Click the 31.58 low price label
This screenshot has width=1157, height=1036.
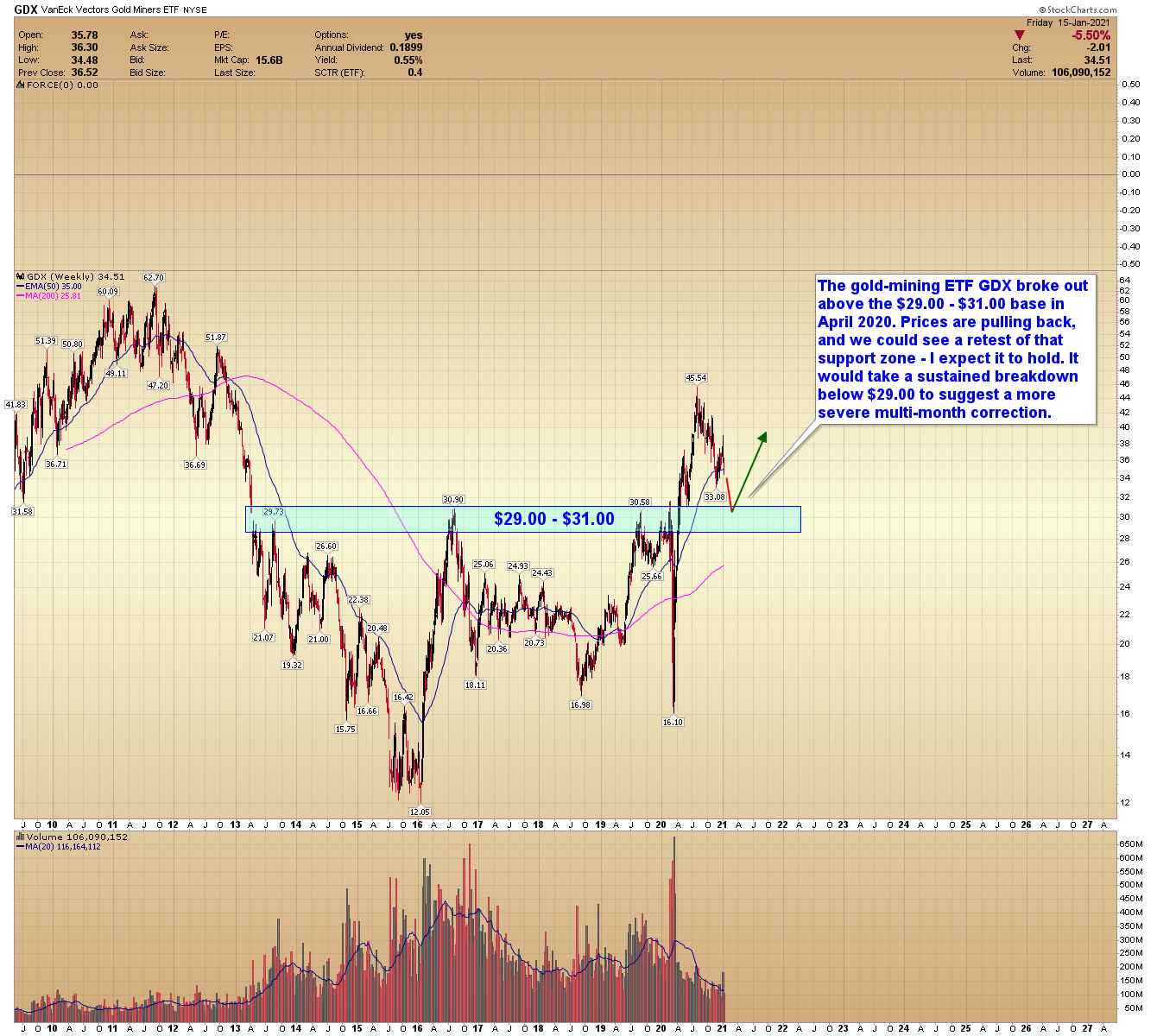pyautogui.click(x=22, y=511)
